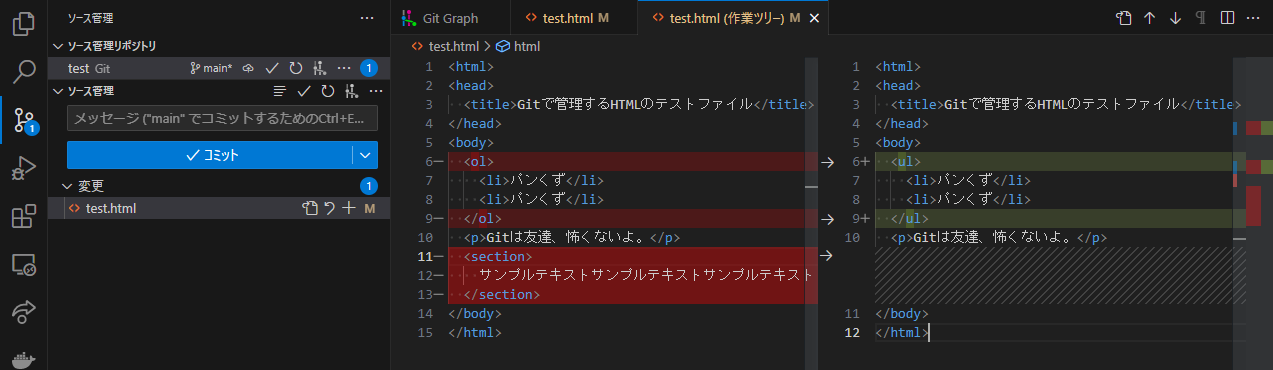
Task: Click commit checkmark in test Git repository row
Action: (x=271, y=68)
